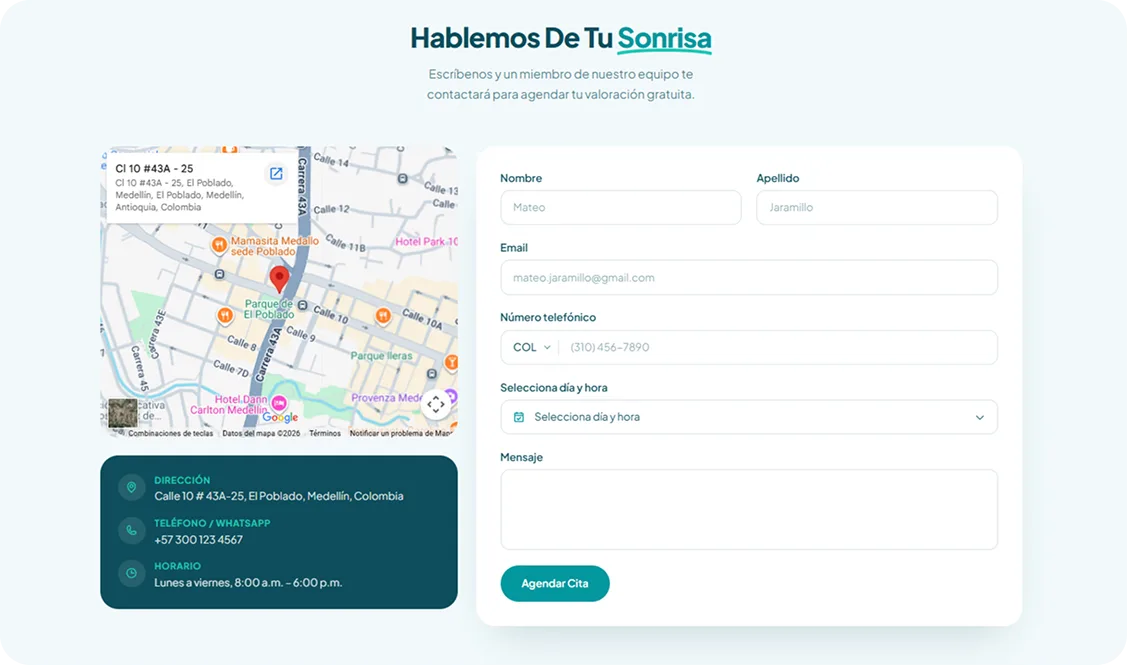Click the Hotel Dann Carlton pink hotel marker
This screenshot has width=1127, height=665.
pyautogui.click(x=279, y=404)
